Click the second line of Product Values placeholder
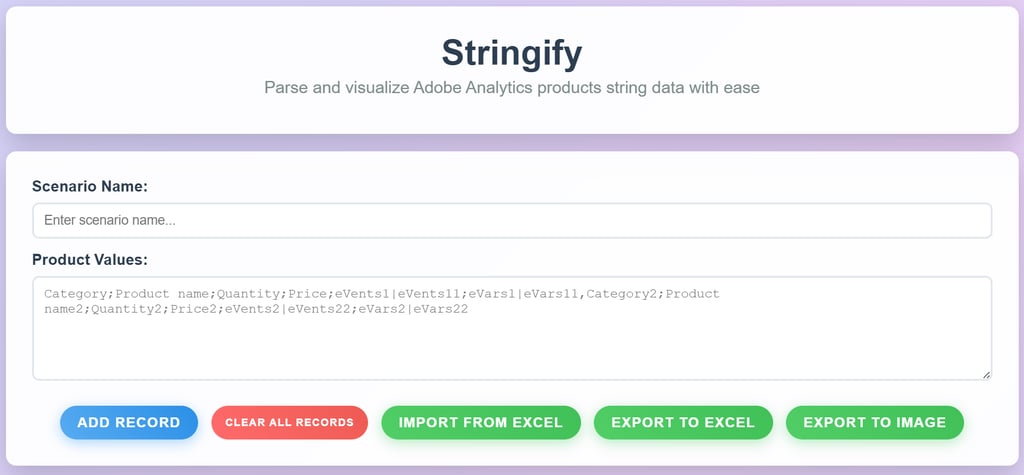This screenshot has width=1024, height=475. click(256, 310)
